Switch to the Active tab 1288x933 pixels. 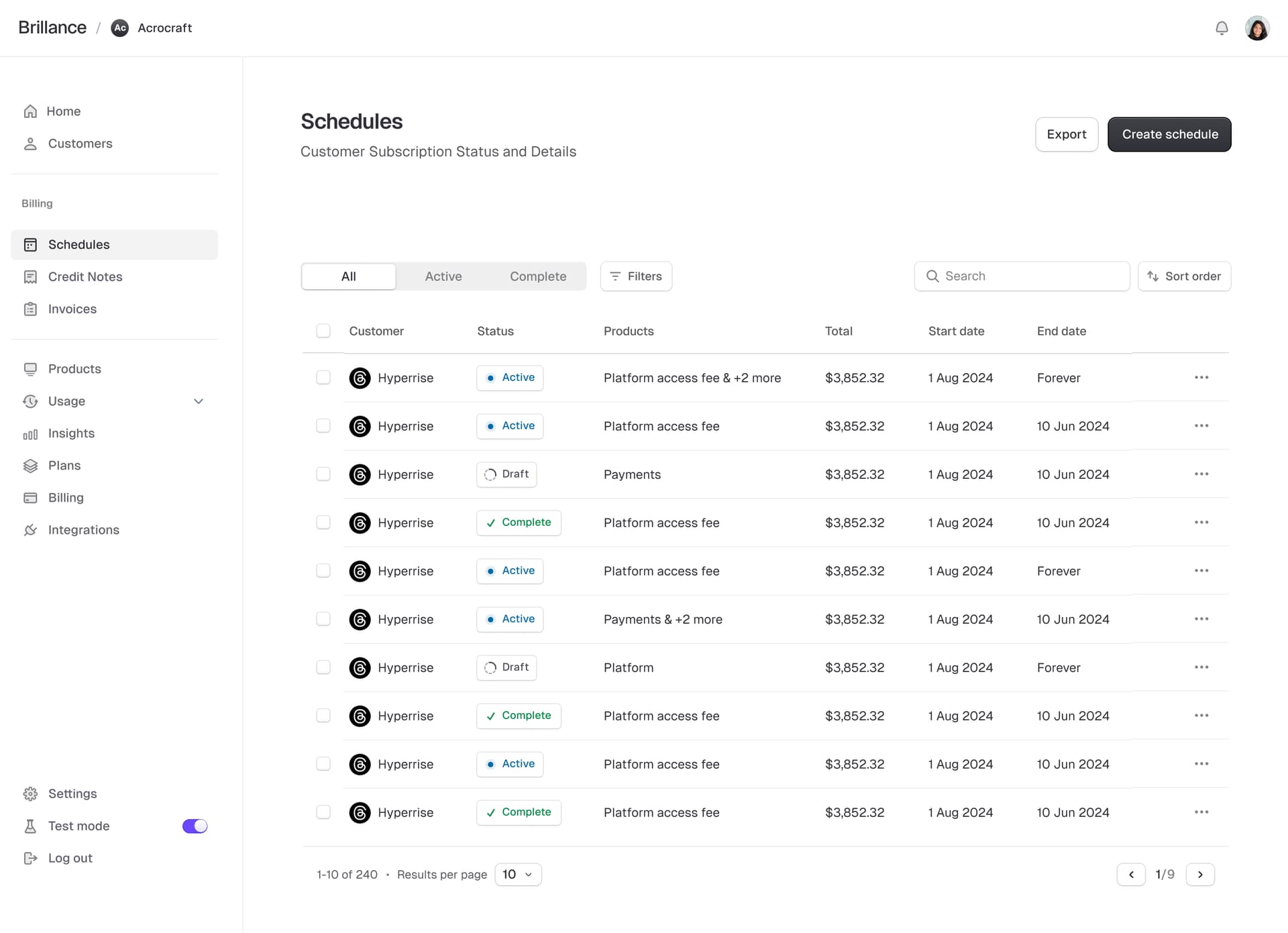(443, 276)
